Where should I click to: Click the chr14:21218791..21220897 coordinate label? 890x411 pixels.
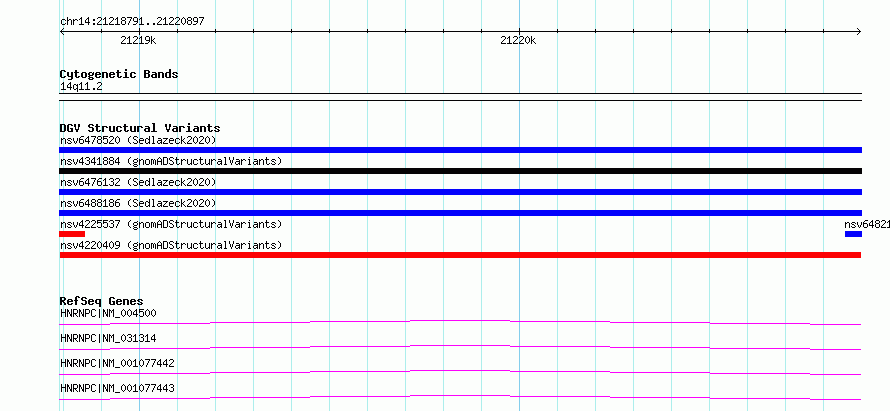132,22
